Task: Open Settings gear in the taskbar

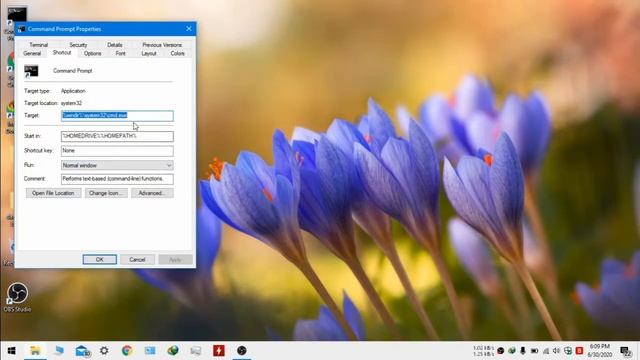Action: [104, 351]
